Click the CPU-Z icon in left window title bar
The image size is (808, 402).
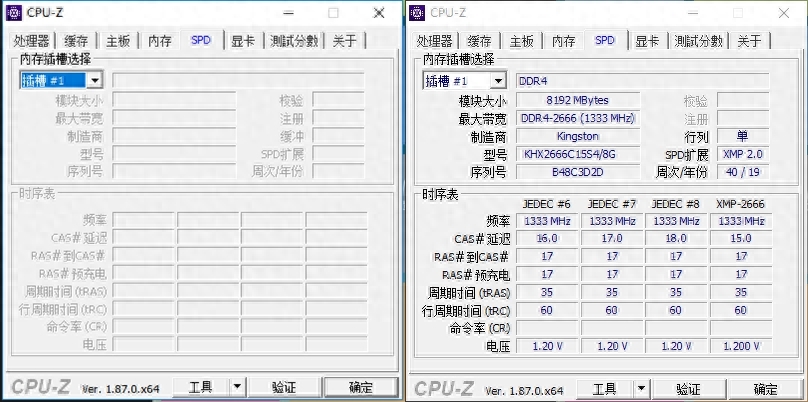click(x=14, y=13)
